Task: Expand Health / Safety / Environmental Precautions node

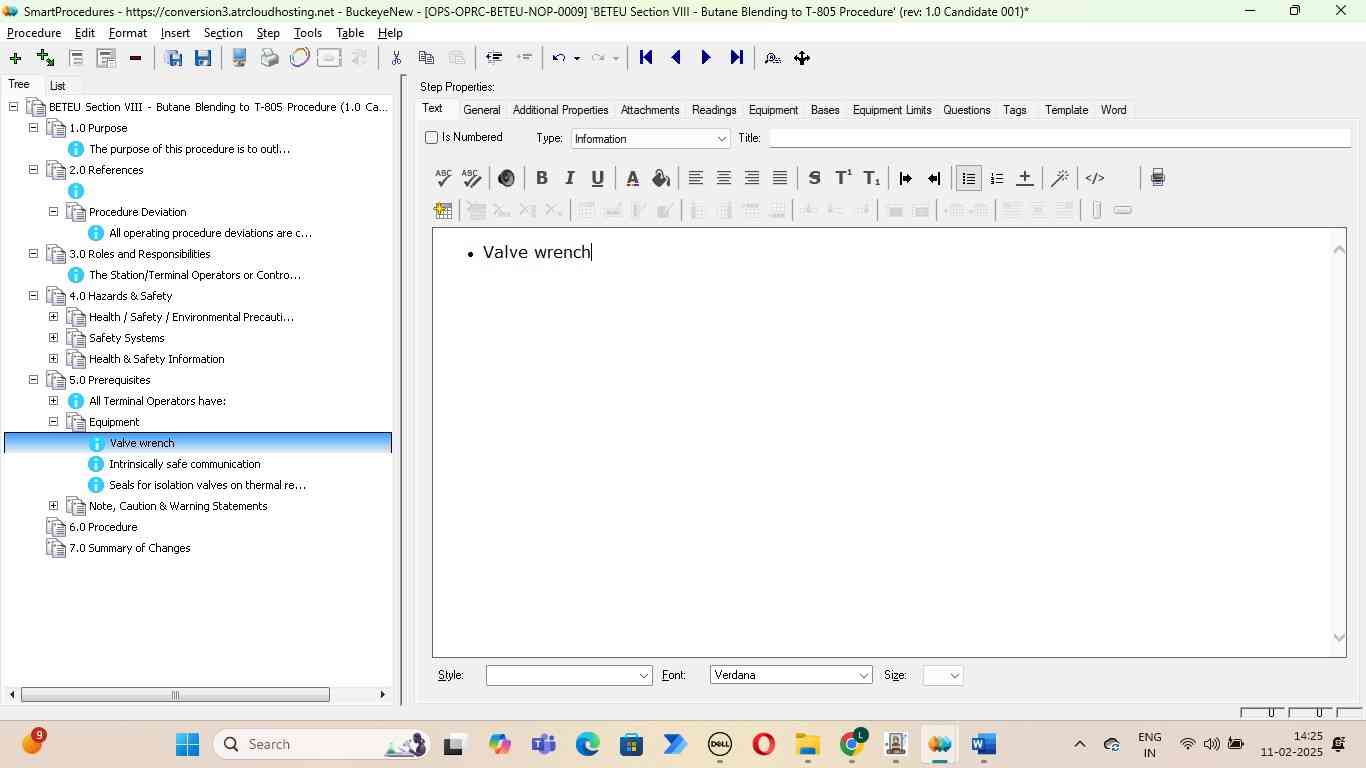Action: [x=53, y=317]
